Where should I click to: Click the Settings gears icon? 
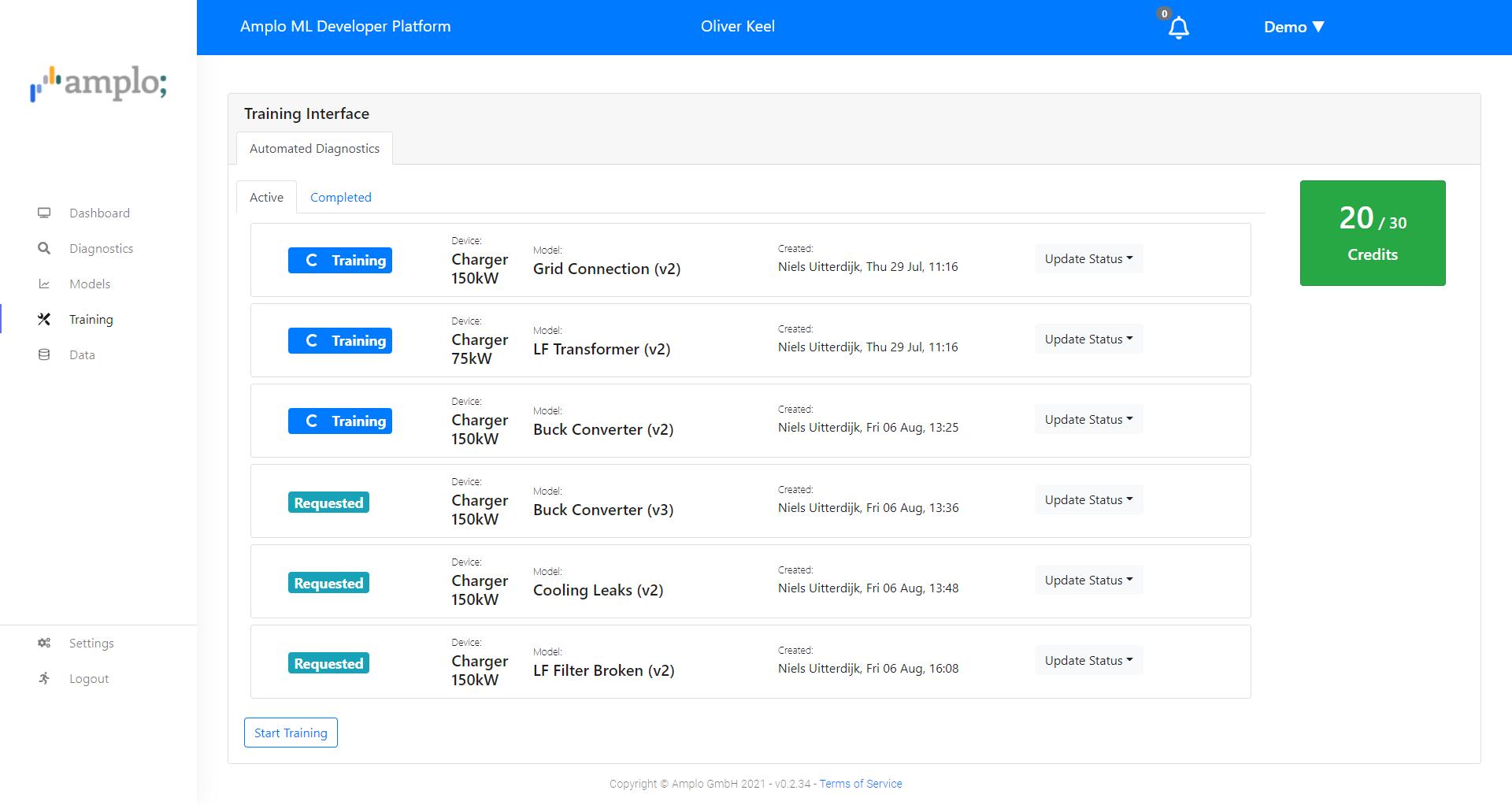point(44,643)
